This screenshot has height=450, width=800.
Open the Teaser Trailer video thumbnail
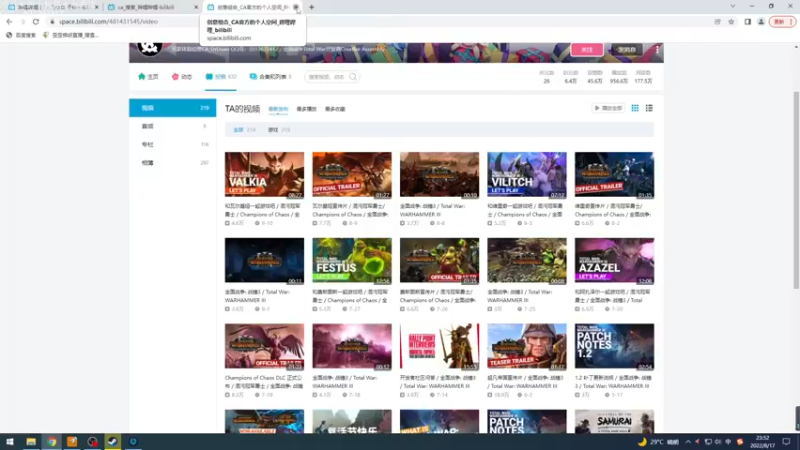click(x=527, y=346)
